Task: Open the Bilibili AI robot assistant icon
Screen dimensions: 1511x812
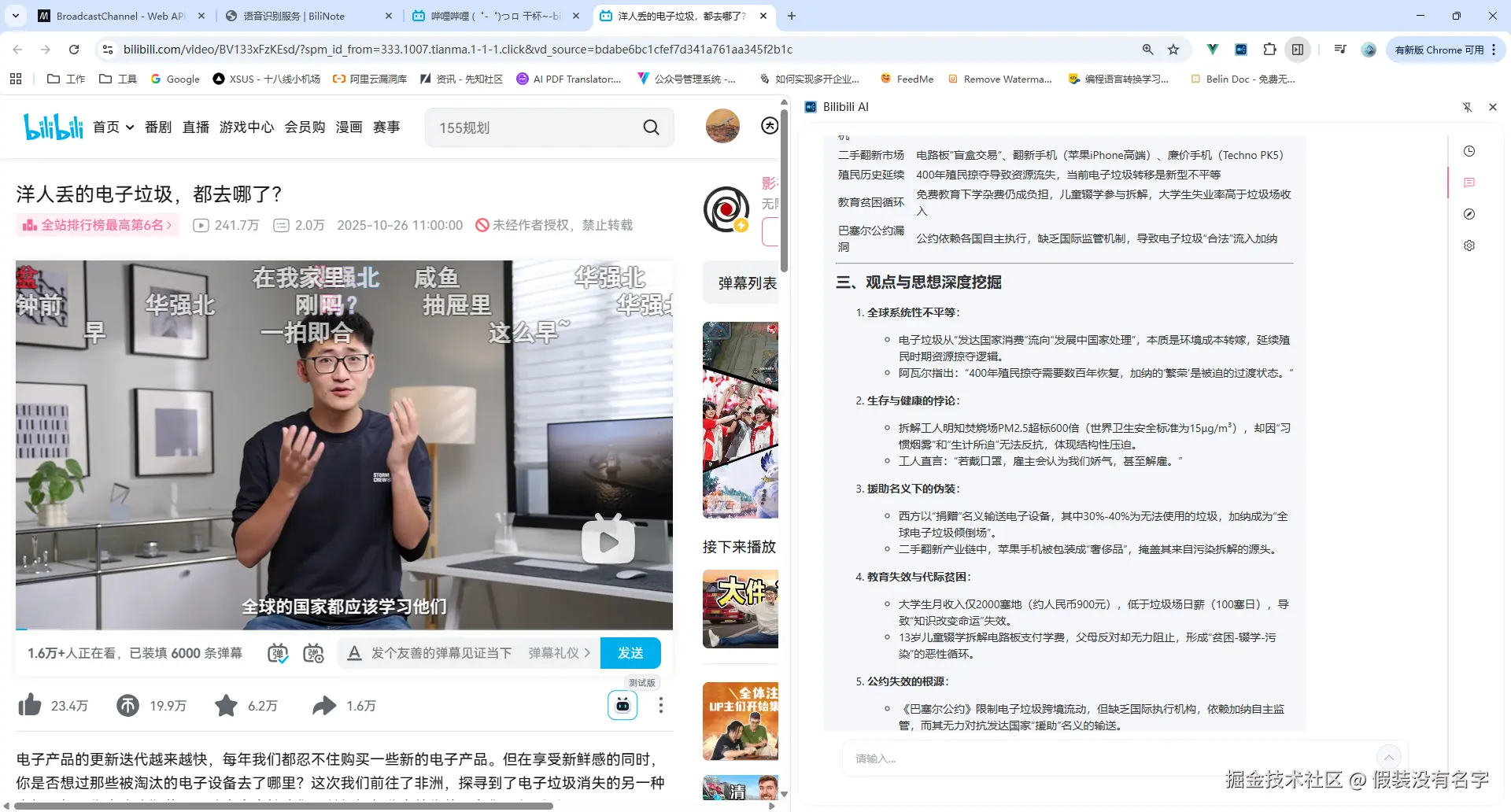Action: [622, 704]
